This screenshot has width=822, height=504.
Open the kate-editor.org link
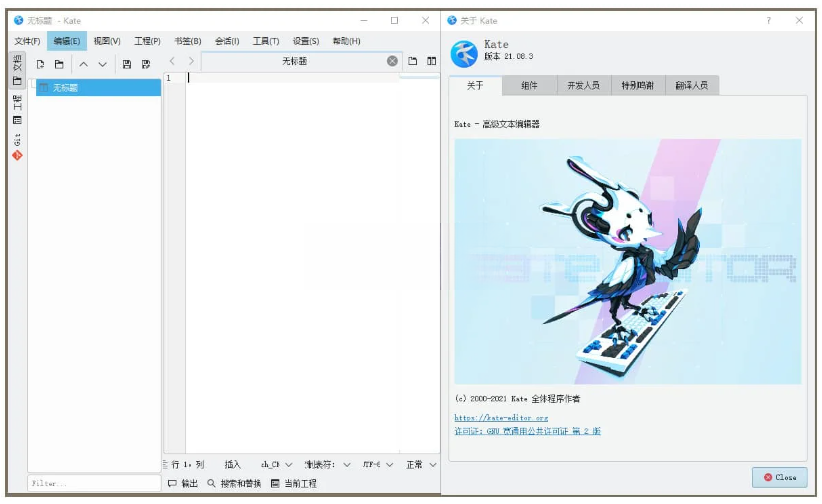tap(501, 417)
